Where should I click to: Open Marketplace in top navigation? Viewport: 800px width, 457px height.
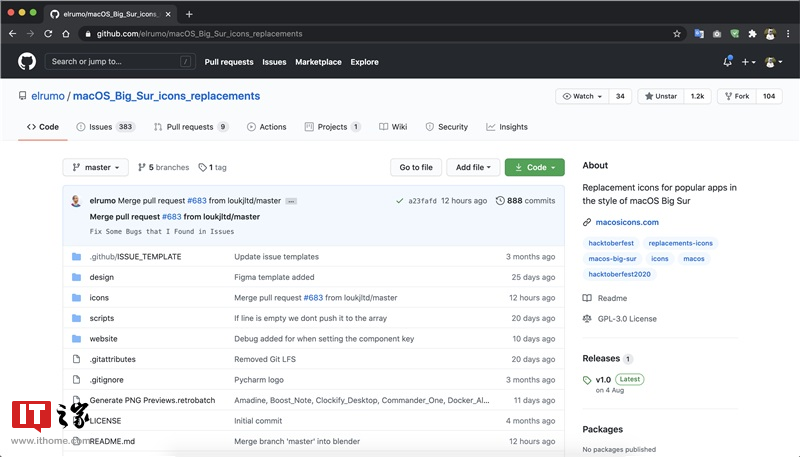(x=318, y=62)
